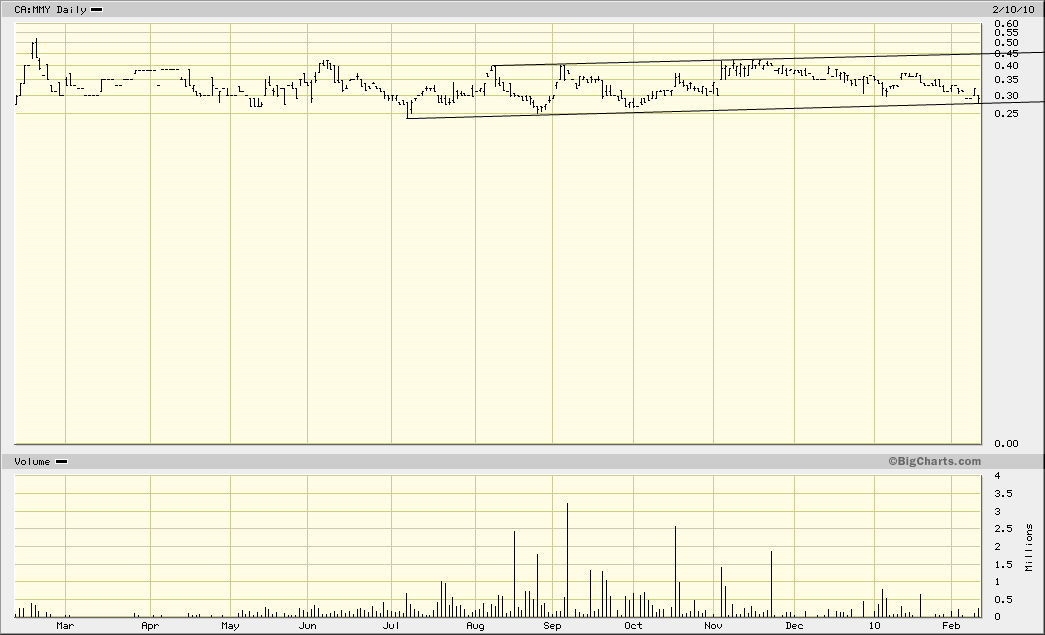This screenshot has width=1045, height=635.
Task: Click the Millions axis caption
Action: (x=1032, y=545)
